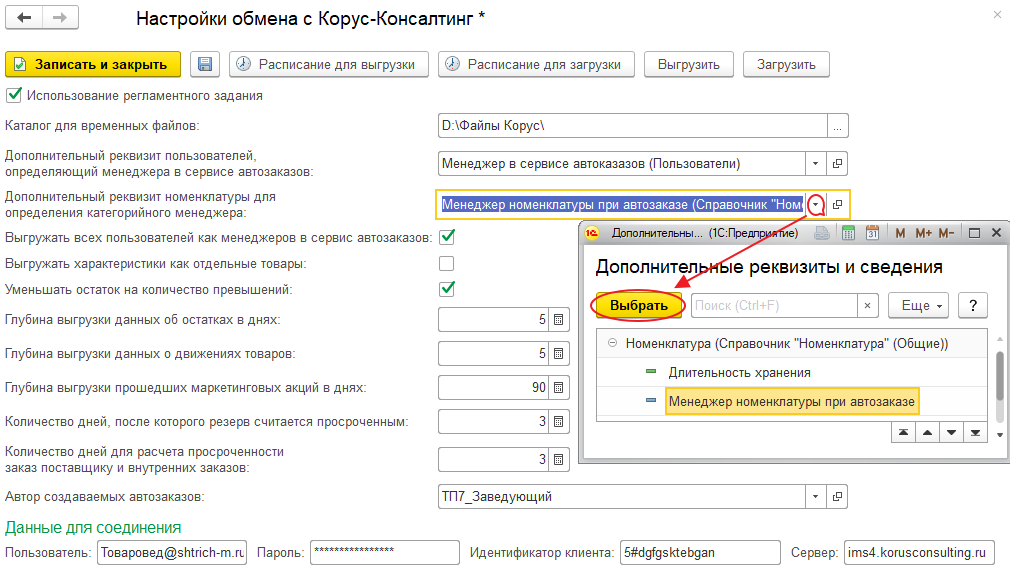Viewport: 1010px width, 570px height.
Task: Open Расписание для выгрузки schedule
Action: (329, 64)
